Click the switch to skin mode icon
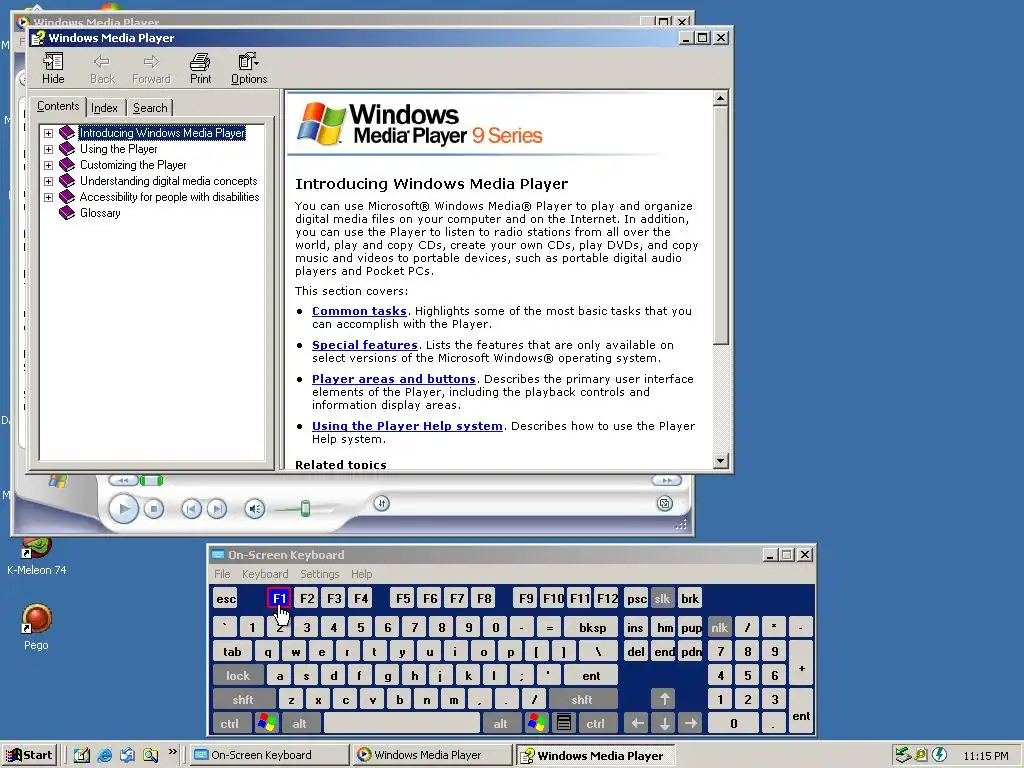Screen dimensions: 1024x768 point(665,504)
